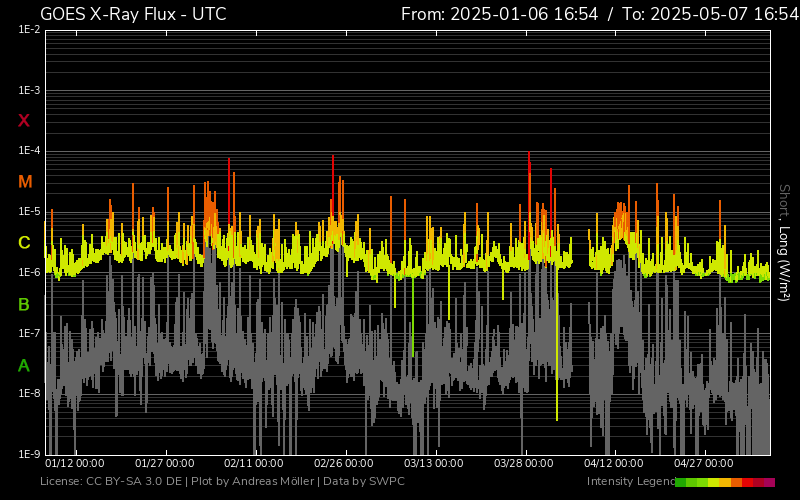
Task: Click the 'Data by SWPC' credit
Action: [364, 481]
